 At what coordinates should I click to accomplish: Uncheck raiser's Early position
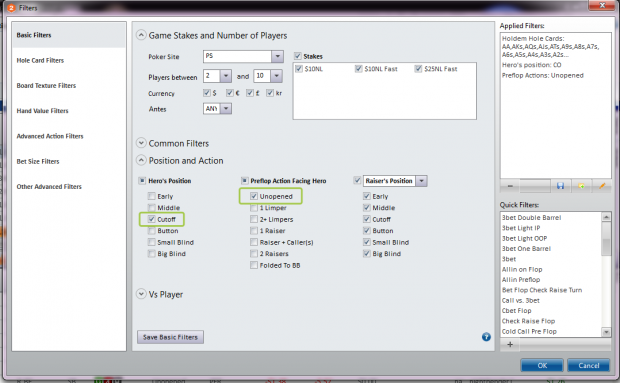tap(367, 196)
